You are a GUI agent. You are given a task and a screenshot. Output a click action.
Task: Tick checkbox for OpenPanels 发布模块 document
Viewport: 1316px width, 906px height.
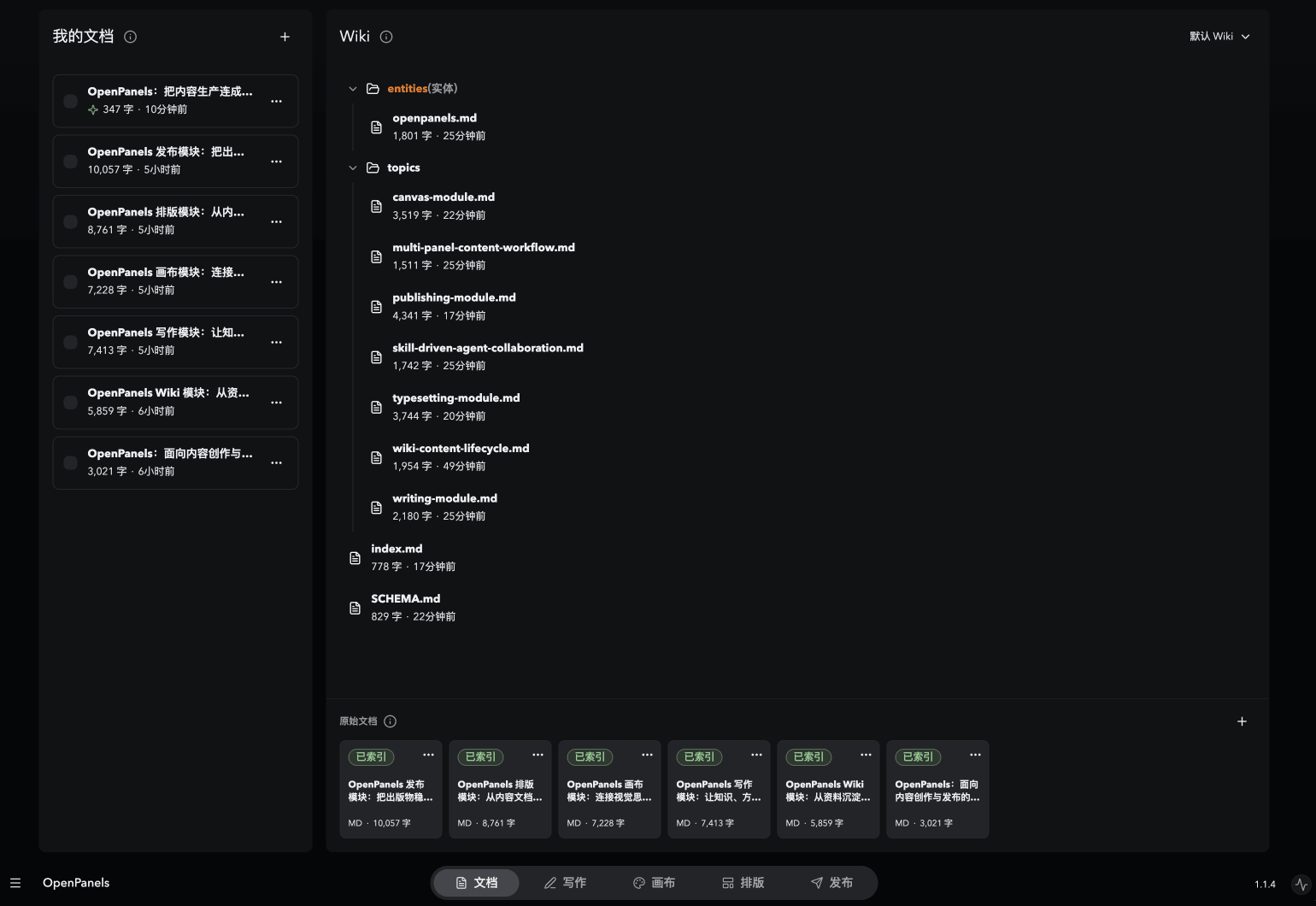pos(70,162)
